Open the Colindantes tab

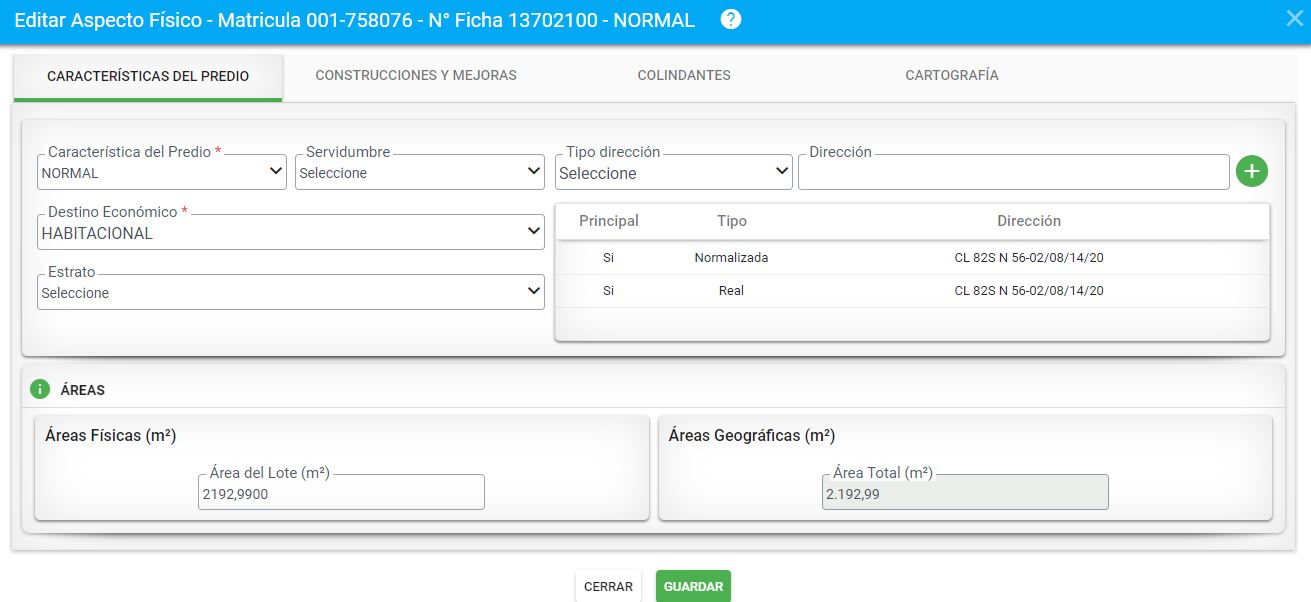click(x=684, y=75)
